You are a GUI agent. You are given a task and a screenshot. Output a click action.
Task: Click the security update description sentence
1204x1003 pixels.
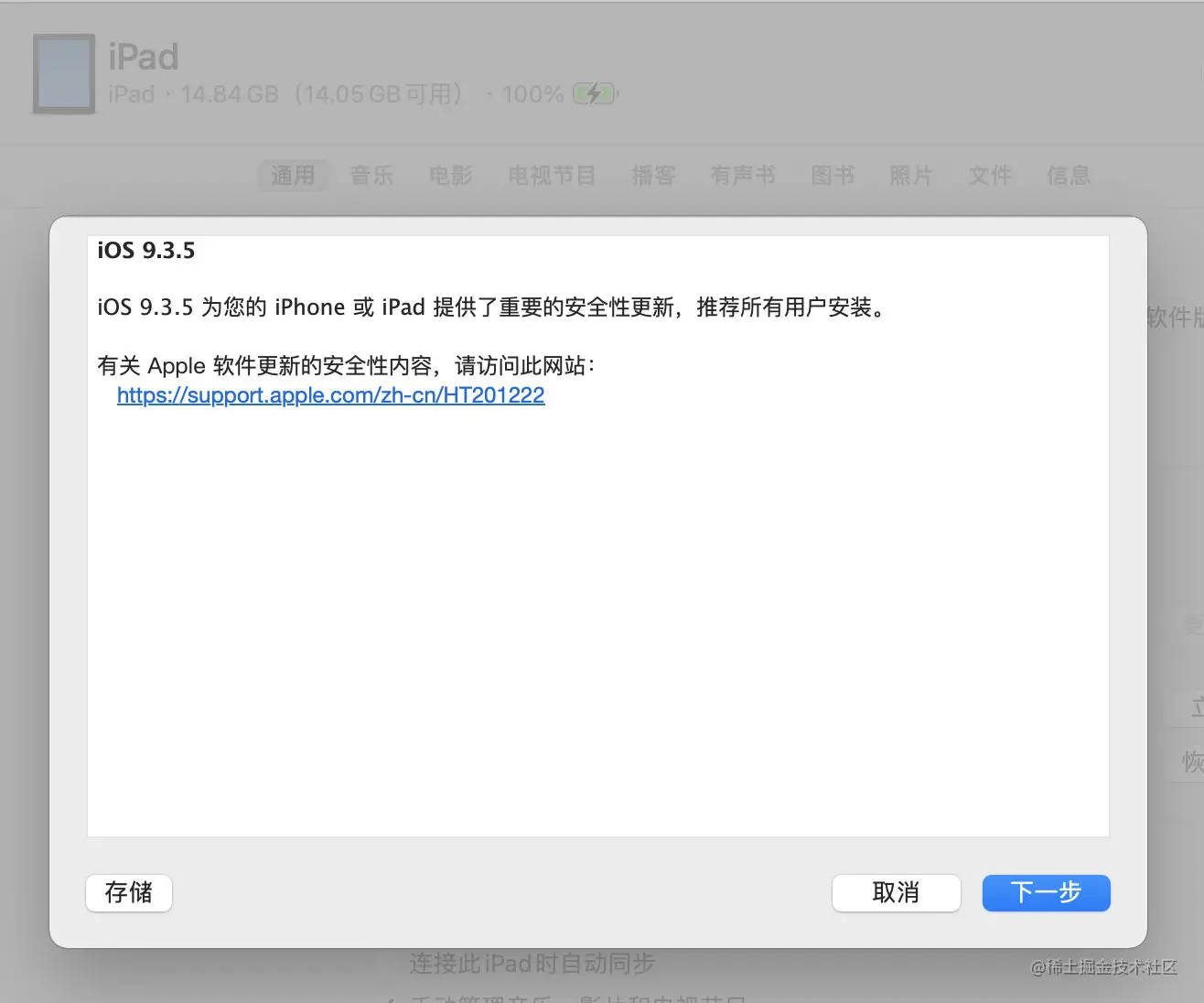click(492, 307)
